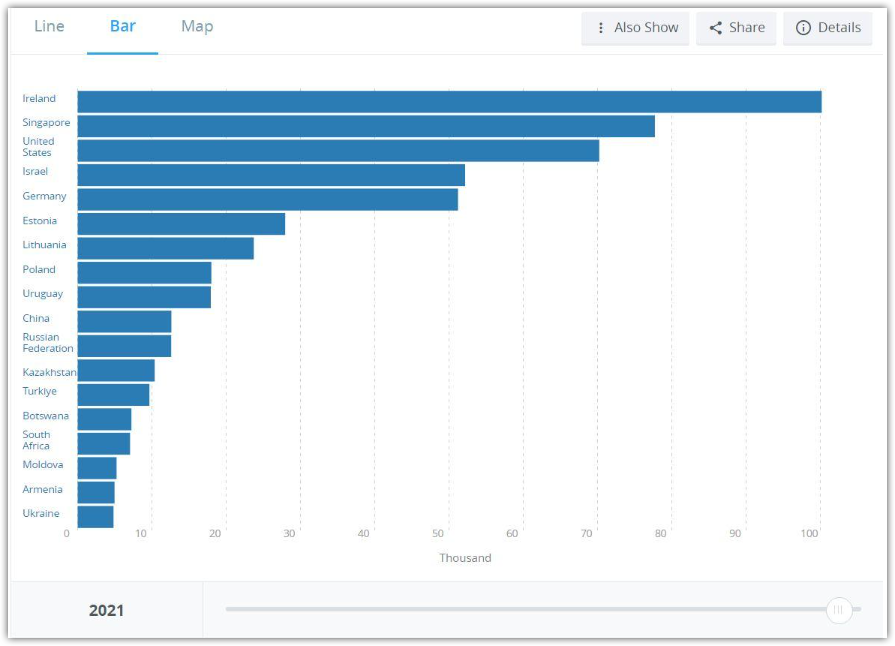Click the Singapore bar

tap(366, 126)
